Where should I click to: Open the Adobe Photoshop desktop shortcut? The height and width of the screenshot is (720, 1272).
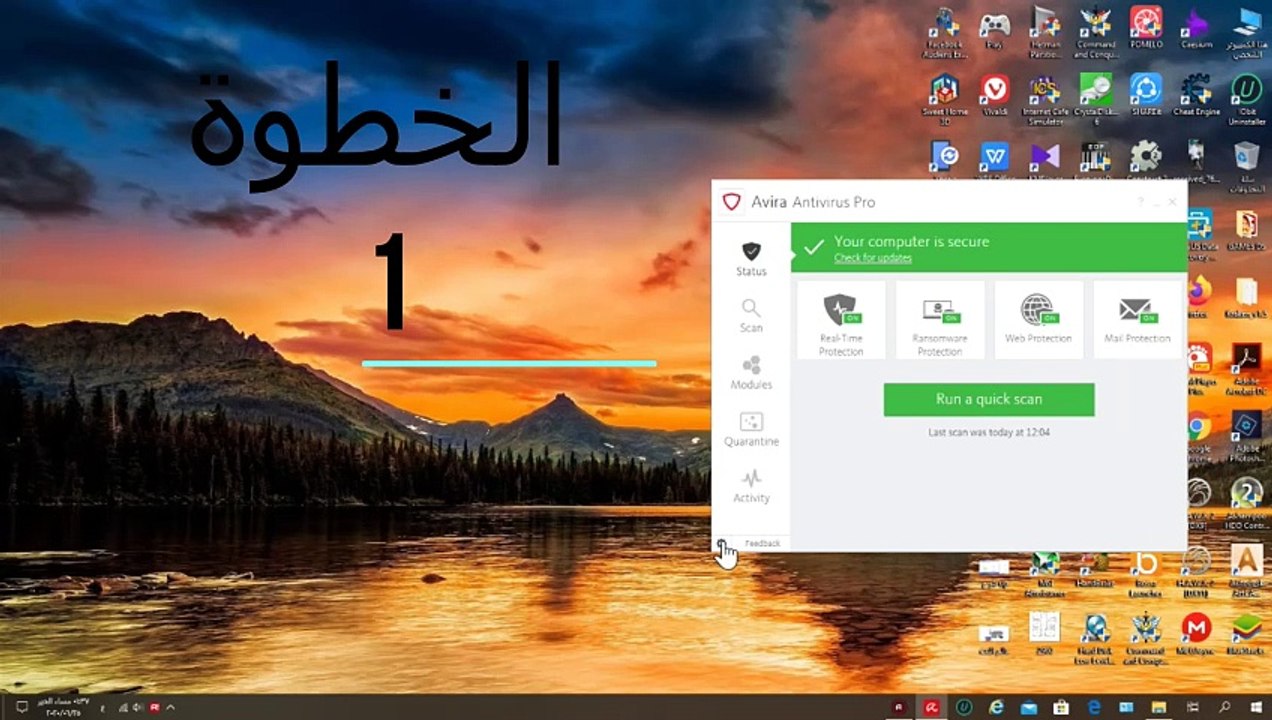1247,437
